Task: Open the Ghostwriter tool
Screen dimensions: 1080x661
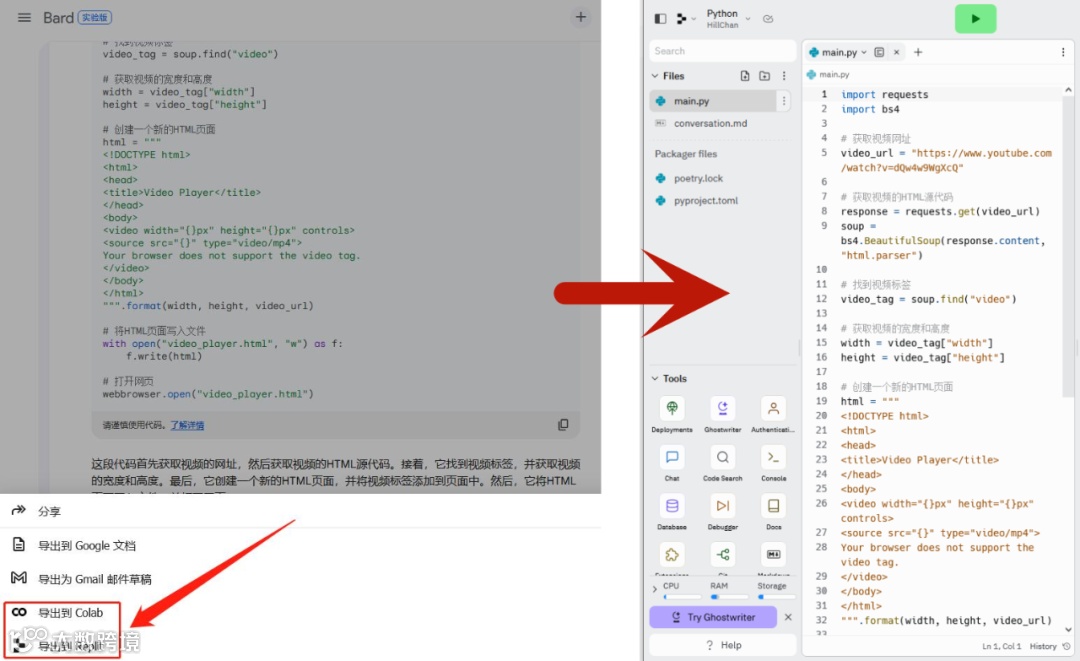Action: (723, 415)
